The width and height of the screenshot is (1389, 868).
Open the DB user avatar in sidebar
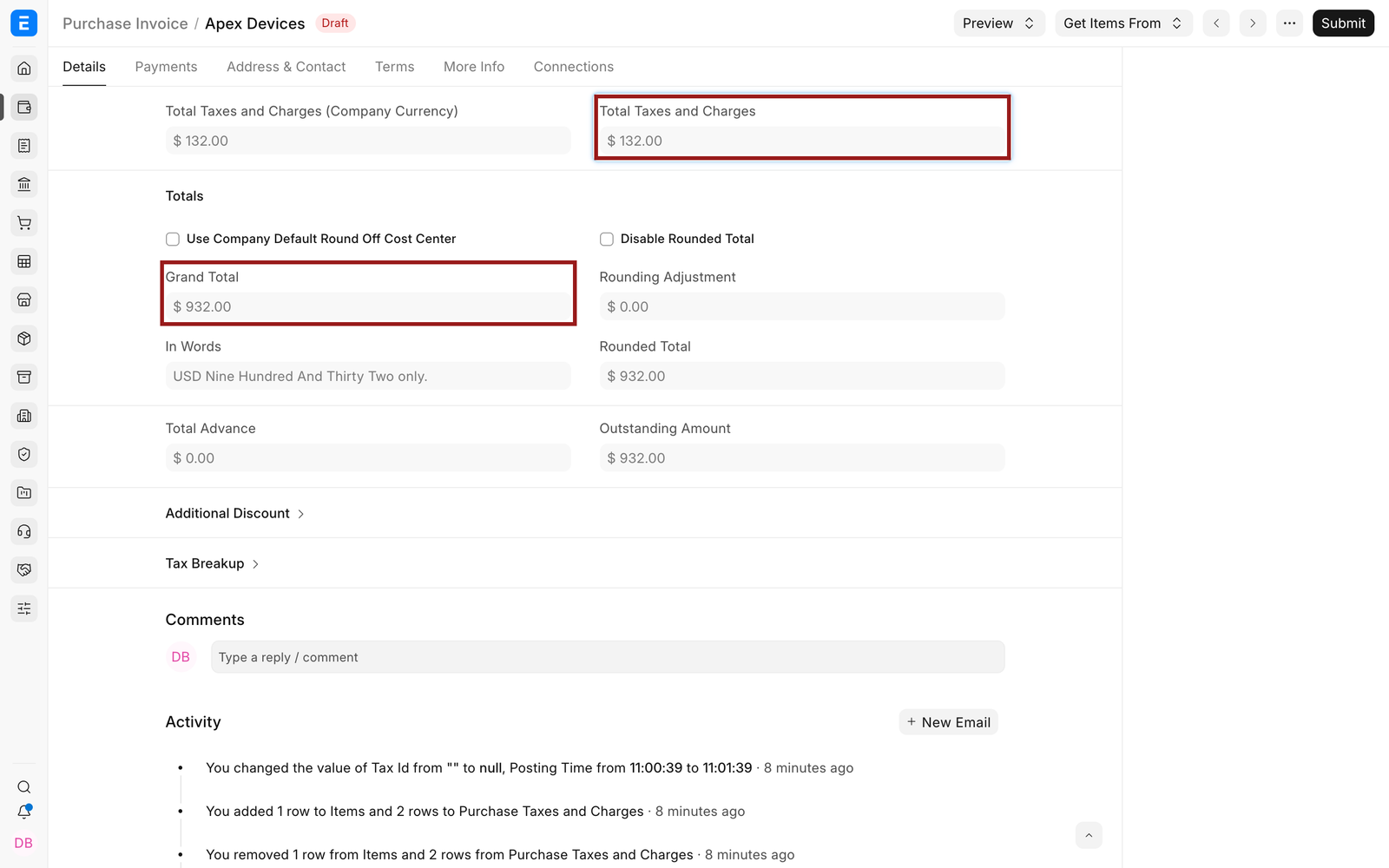tap(23, 843)
